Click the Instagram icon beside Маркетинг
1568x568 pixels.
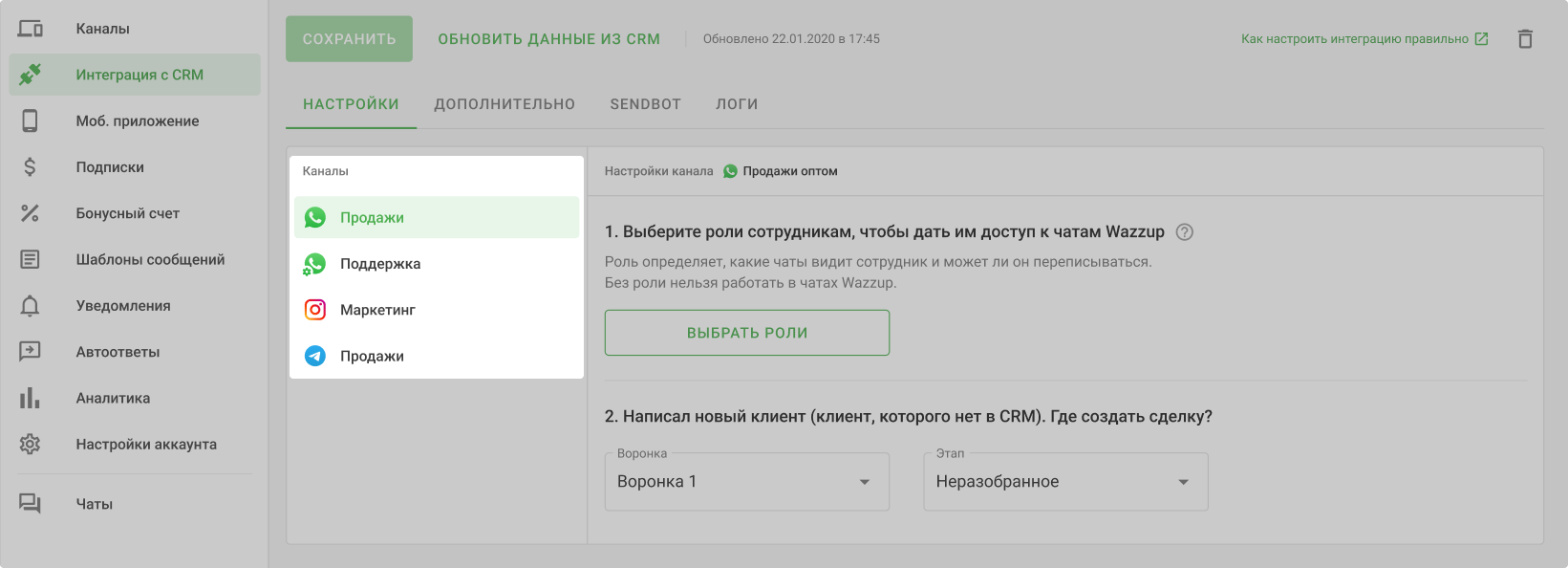(315, 310)
